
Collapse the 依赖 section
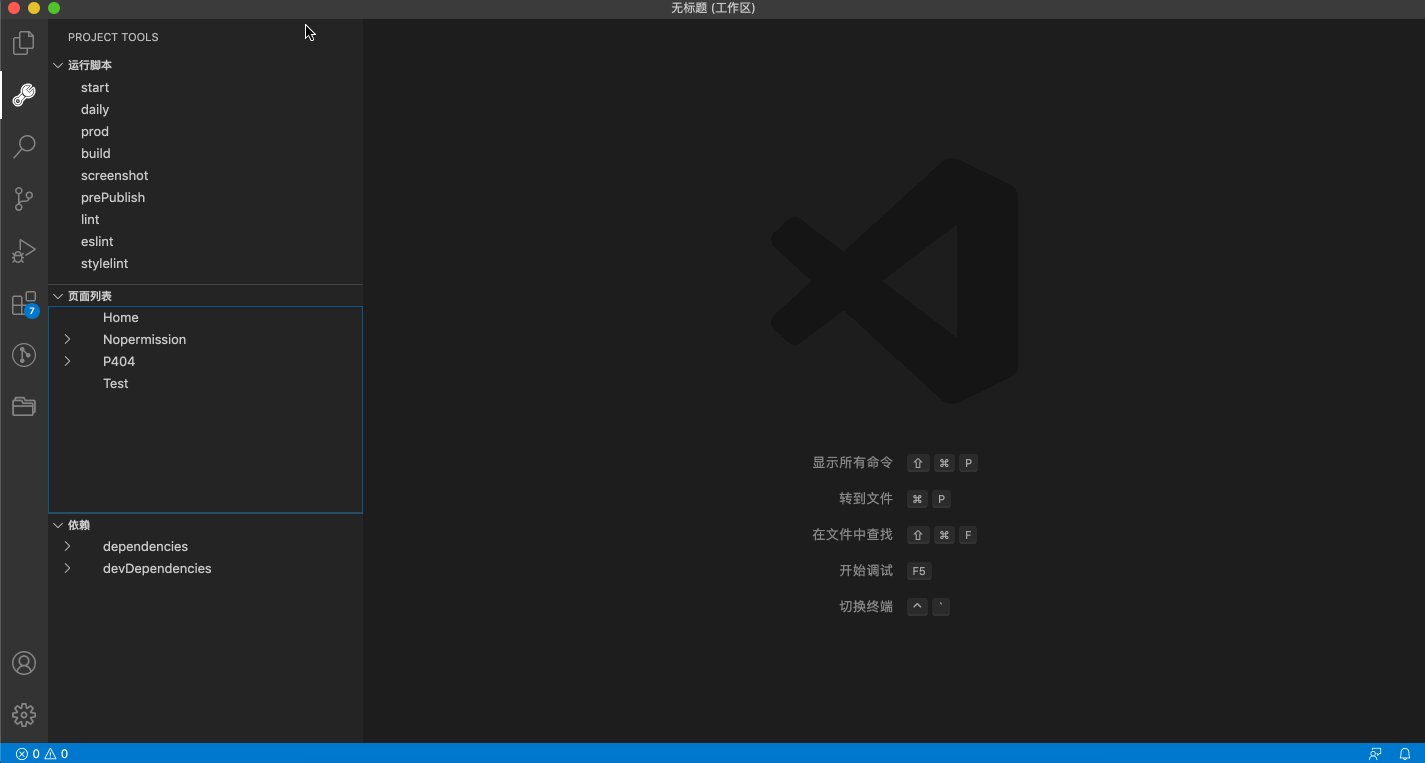click(x=58, y=525)
